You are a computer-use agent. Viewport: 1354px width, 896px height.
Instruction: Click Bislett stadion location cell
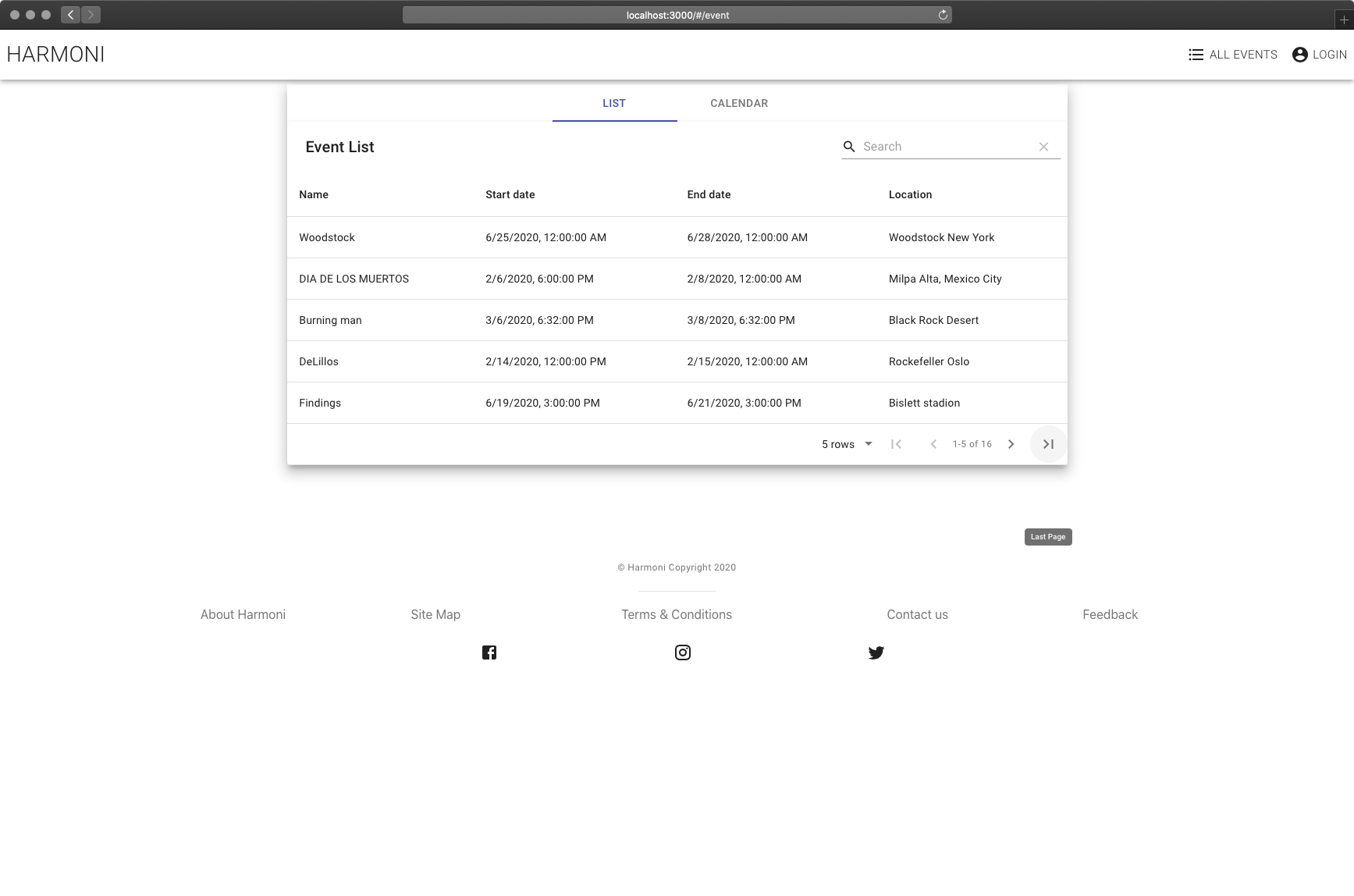(924, 404)
